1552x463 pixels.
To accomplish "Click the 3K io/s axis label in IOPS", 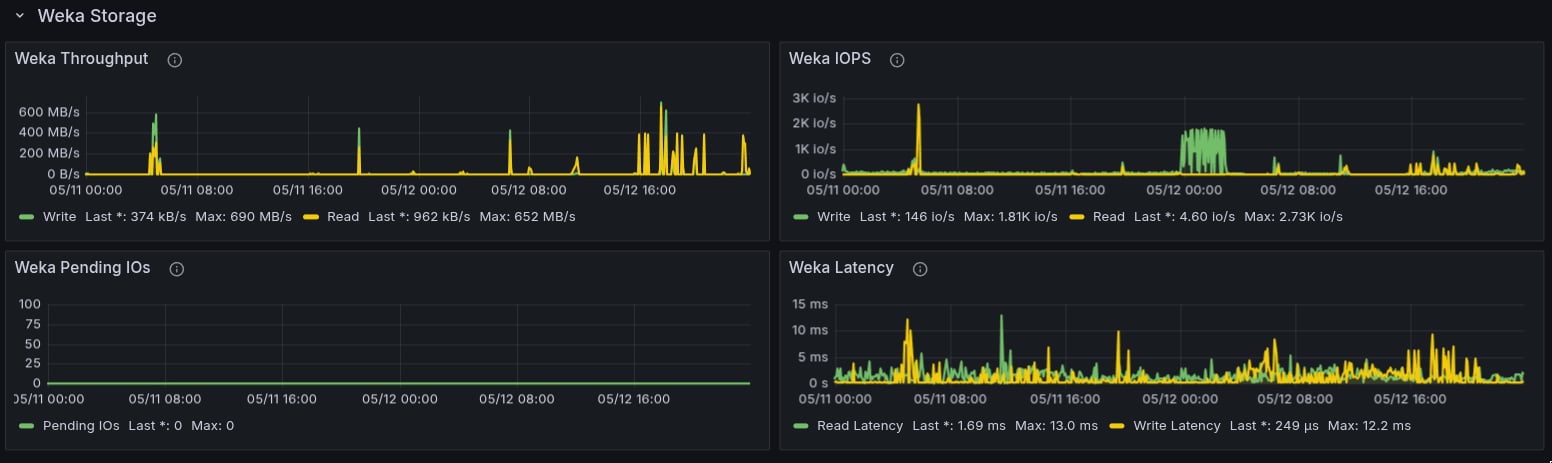I will click(x=815, y=98).
